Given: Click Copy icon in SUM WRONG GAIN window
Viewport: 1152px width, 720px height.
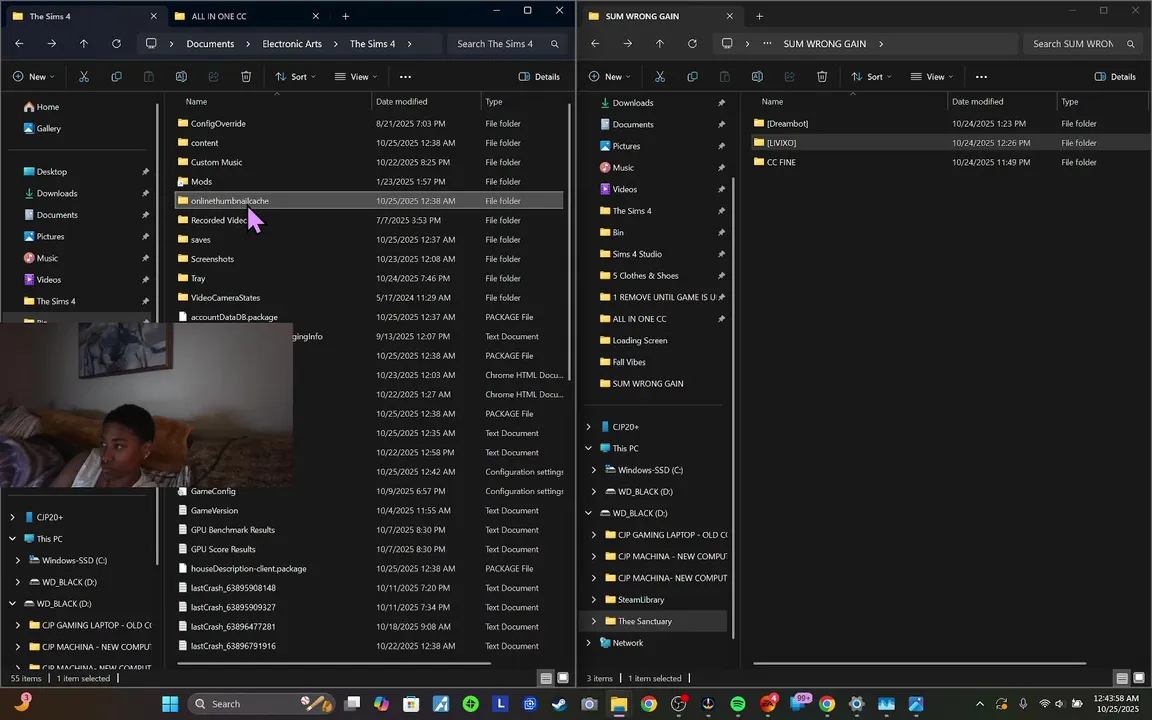Looking at the screenshot, I should (x=692, y=76).
